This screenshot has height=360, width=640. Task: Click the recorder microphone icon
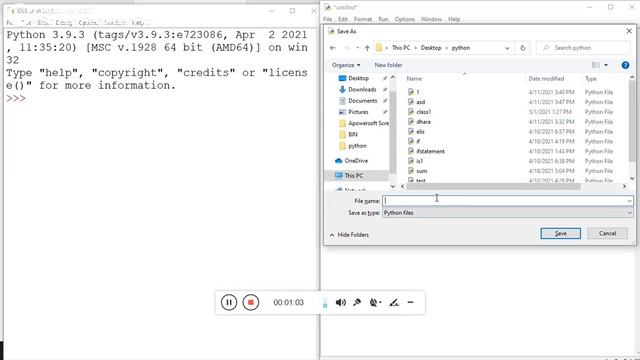[x=357, y=302]
